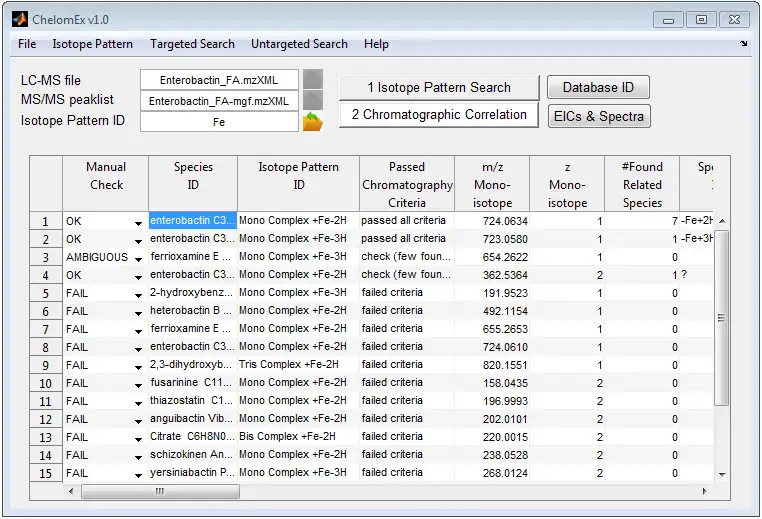
Task: Click vertical scrollbar up arrow
Action: 722,221
